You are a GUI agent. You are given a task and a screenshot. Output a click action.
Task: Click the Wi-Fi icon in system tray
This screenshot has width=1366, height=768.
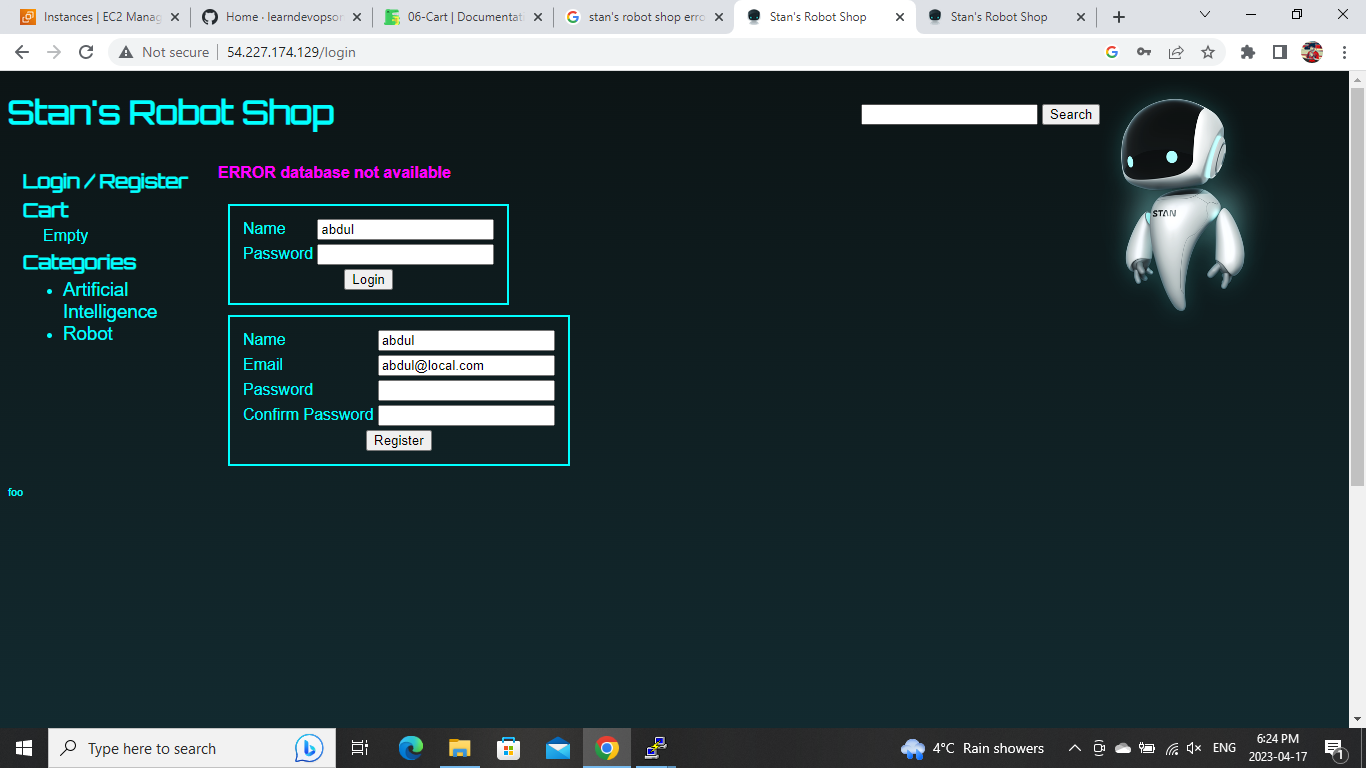pos(1171,747)
